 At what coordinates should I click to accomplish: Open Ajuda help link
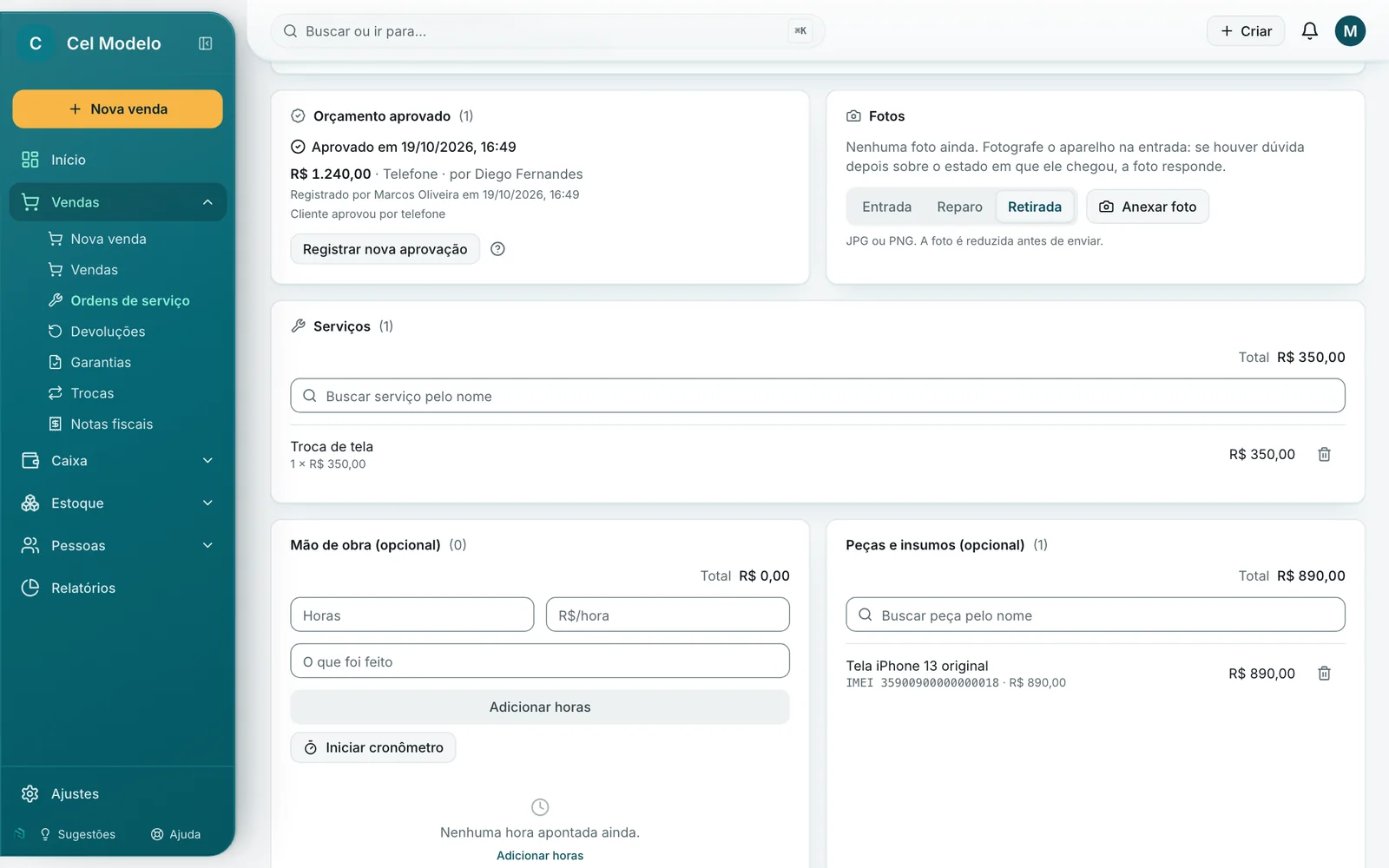tap(176, 834)
